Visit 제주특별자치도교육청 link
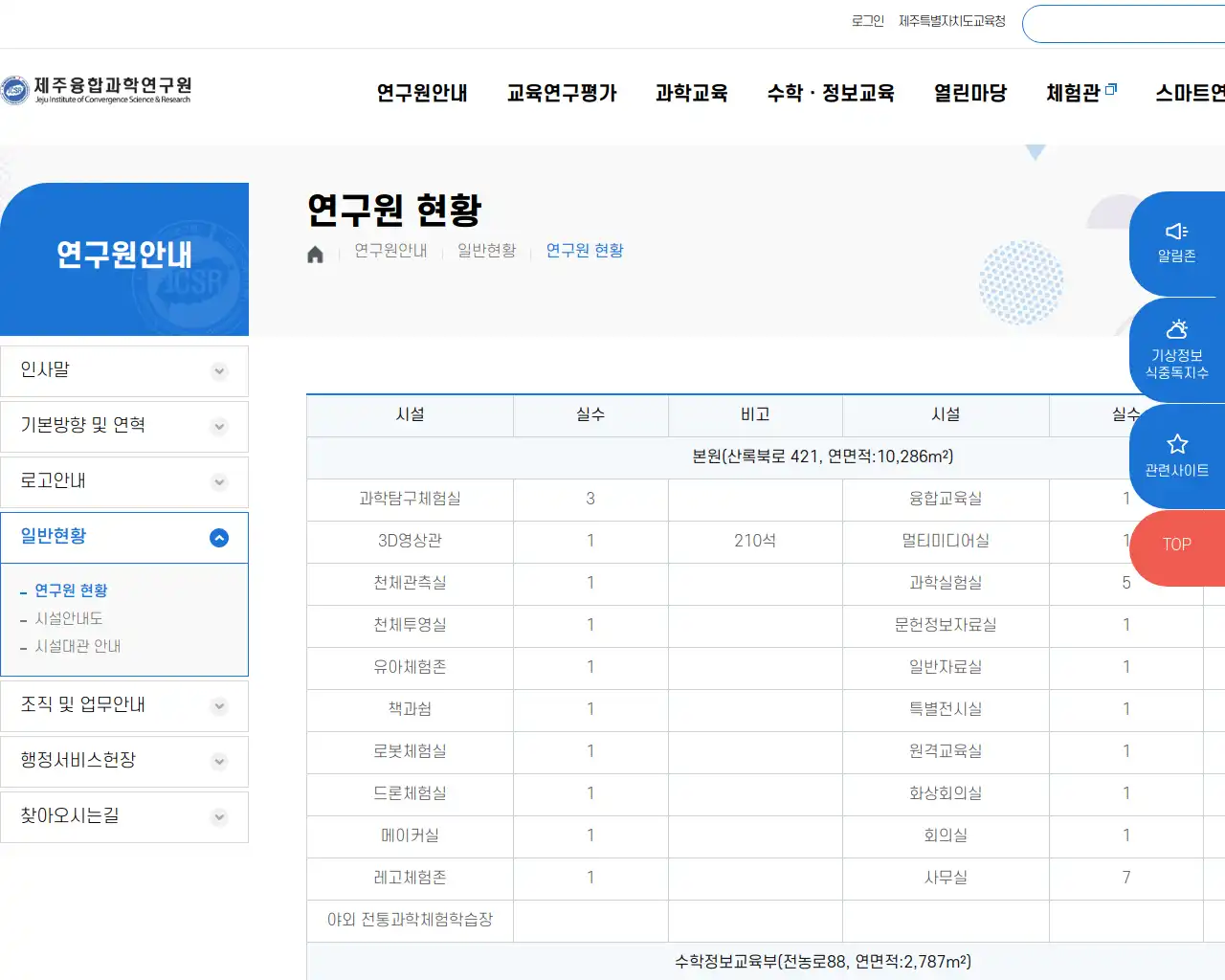The height and width of the screenshot is (980, 1225). coord(952,21)
